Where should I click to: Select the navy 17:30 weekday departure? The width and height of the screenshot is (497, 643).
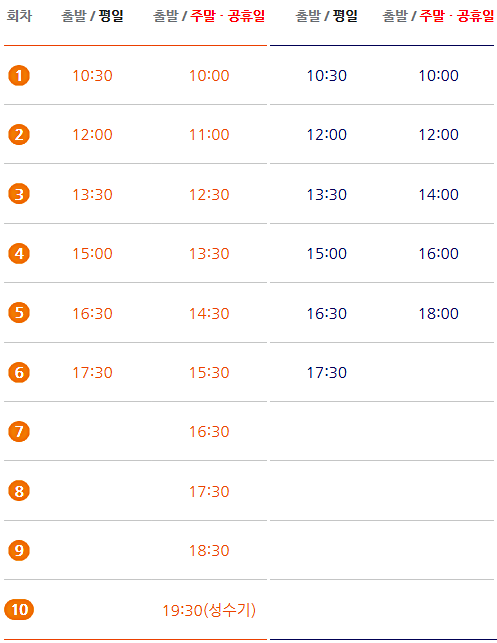coord(327,372)
